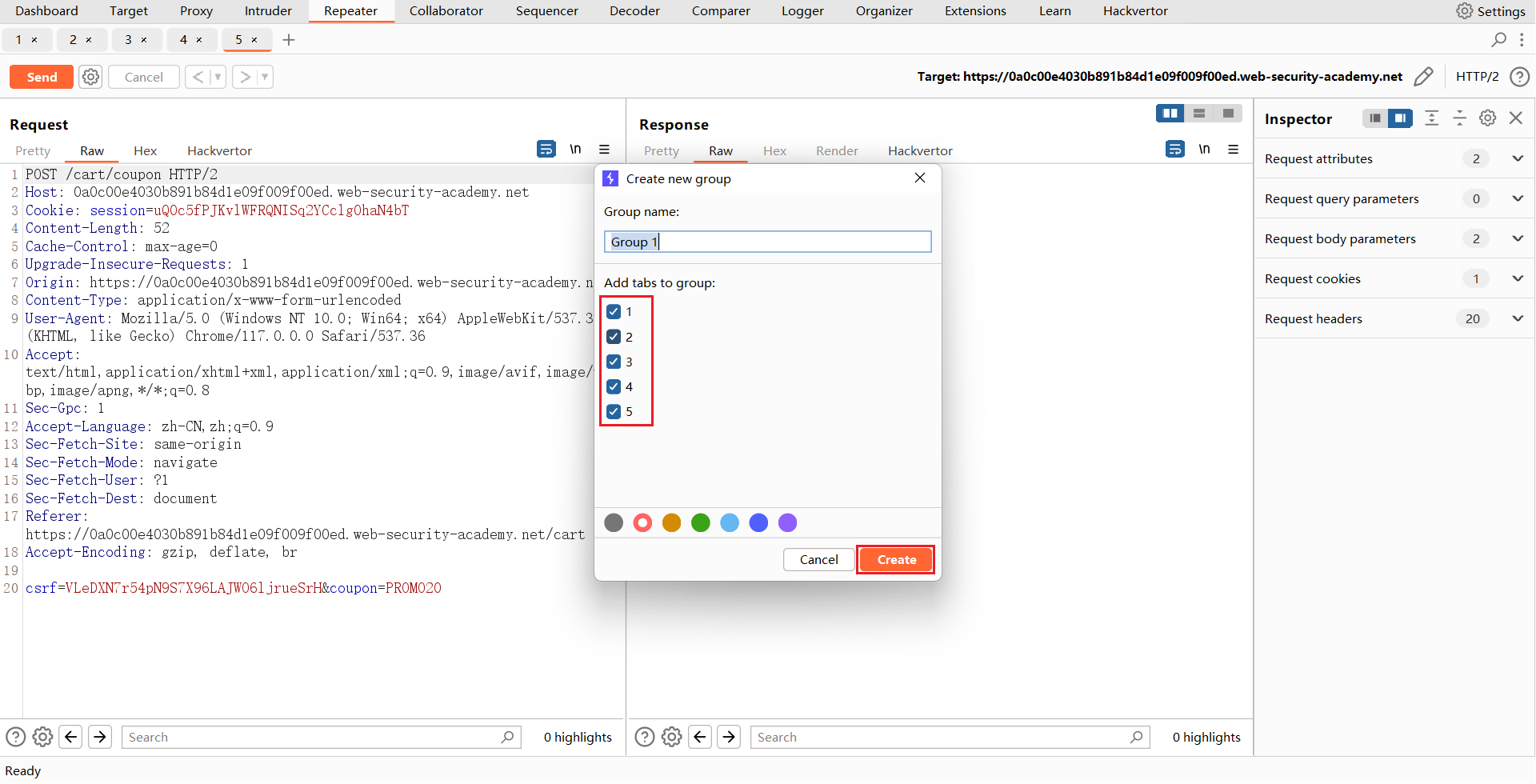Open the Proxy tab
Viewport: 1536px width, 784px height.
(196, 11)
